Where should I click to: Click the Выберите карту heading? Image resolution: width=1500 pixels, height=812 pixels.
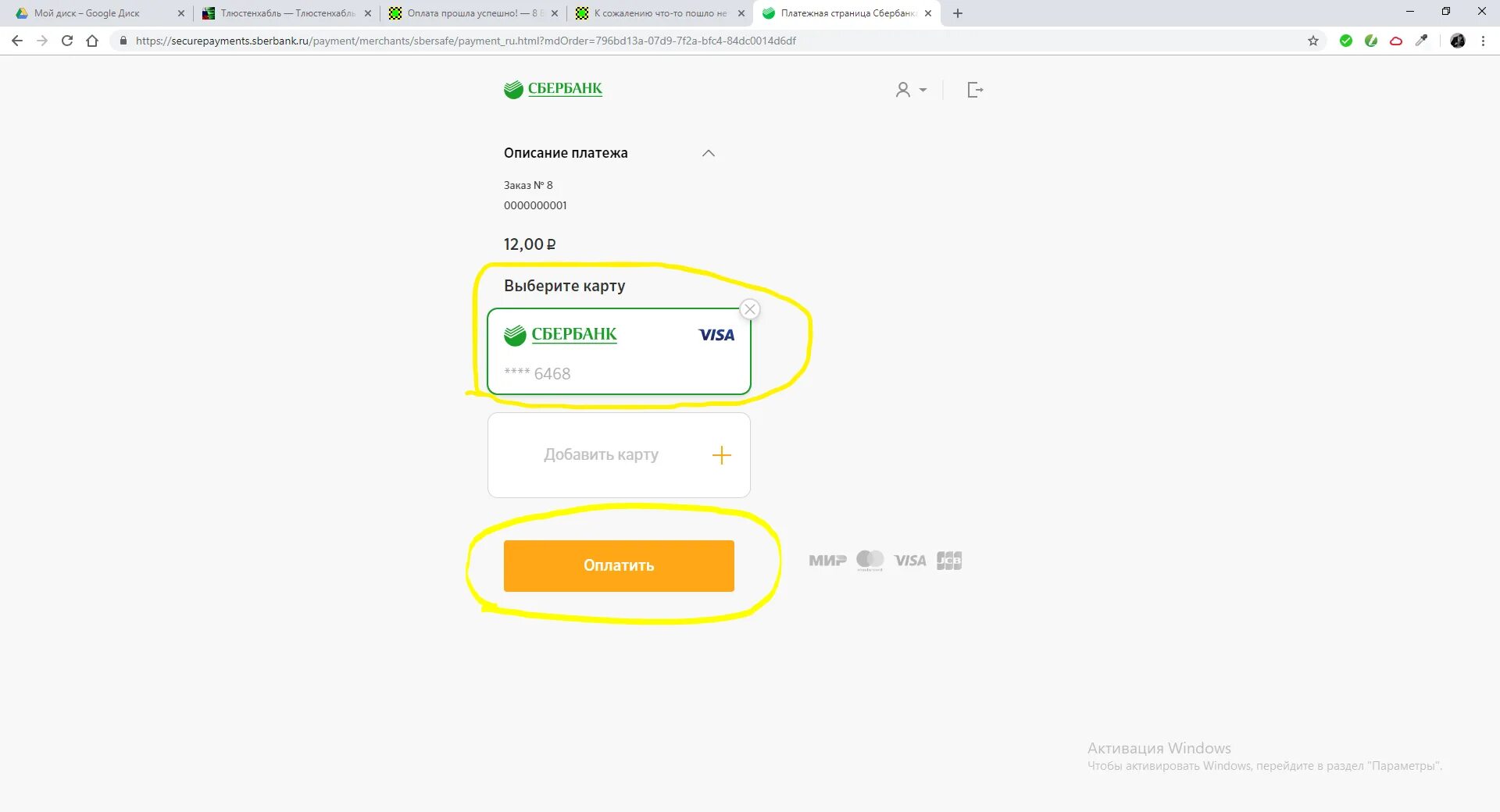tap(564, 286)
